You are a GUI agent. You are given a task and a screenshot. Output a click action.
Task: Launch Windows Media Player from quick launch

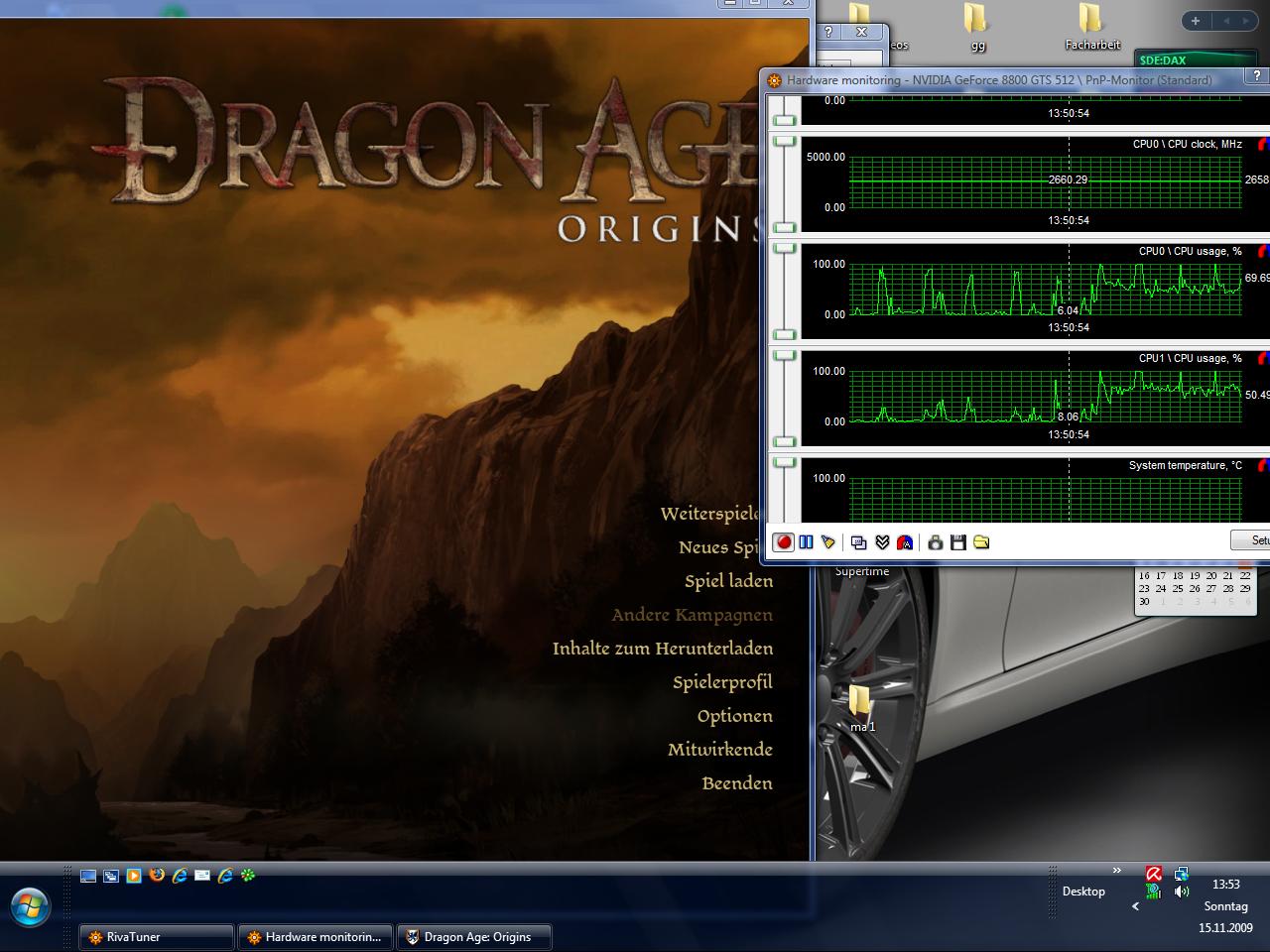134,876
